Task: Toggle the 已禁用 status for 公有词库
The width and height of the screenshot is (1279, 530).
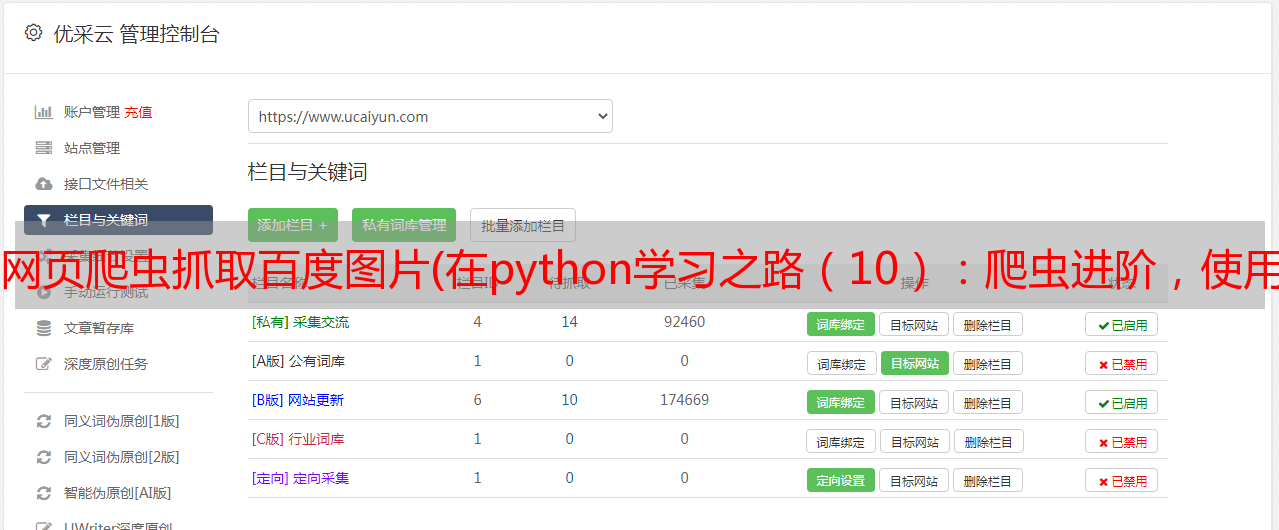Action: [x=1121, y=363]
